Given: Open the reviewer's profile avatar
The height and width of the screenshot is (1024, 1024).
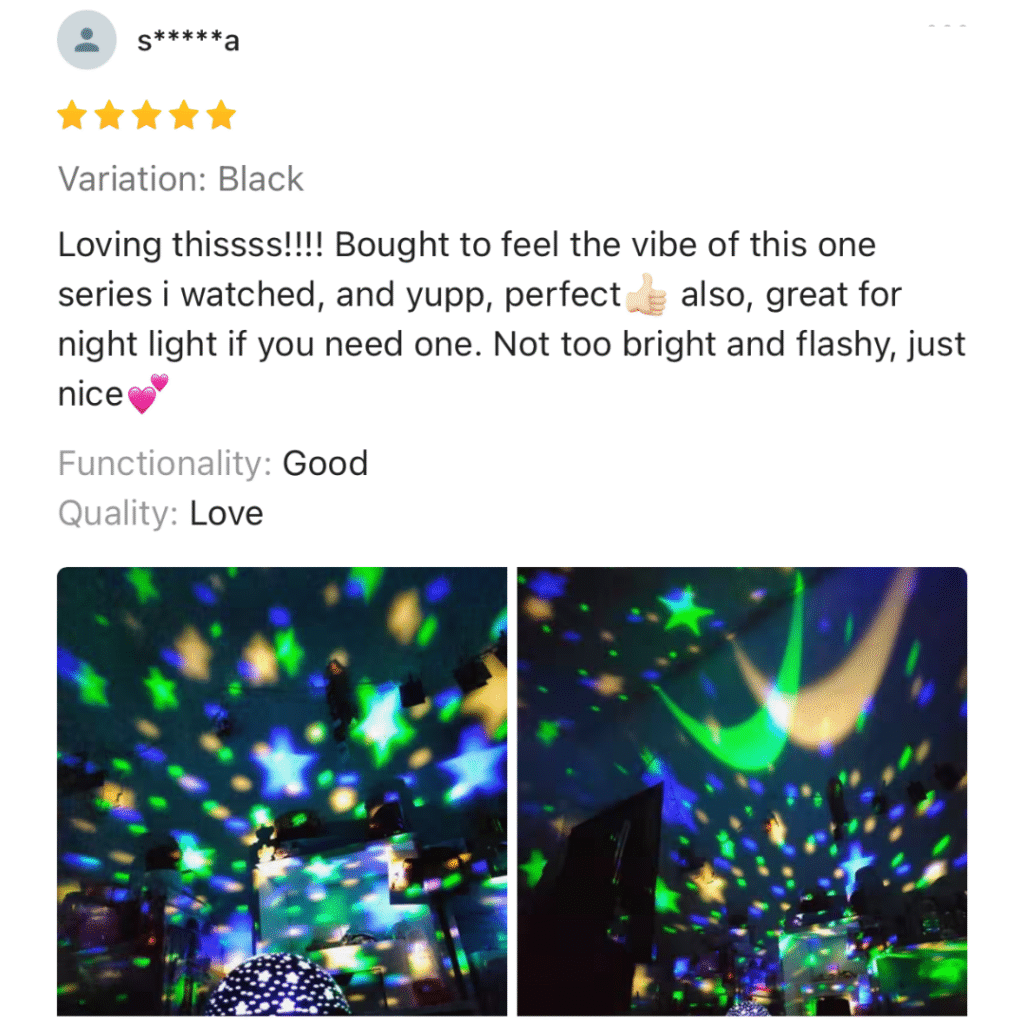Looking at the screenshot, I should pyautogui.click(x=86, y=40).
